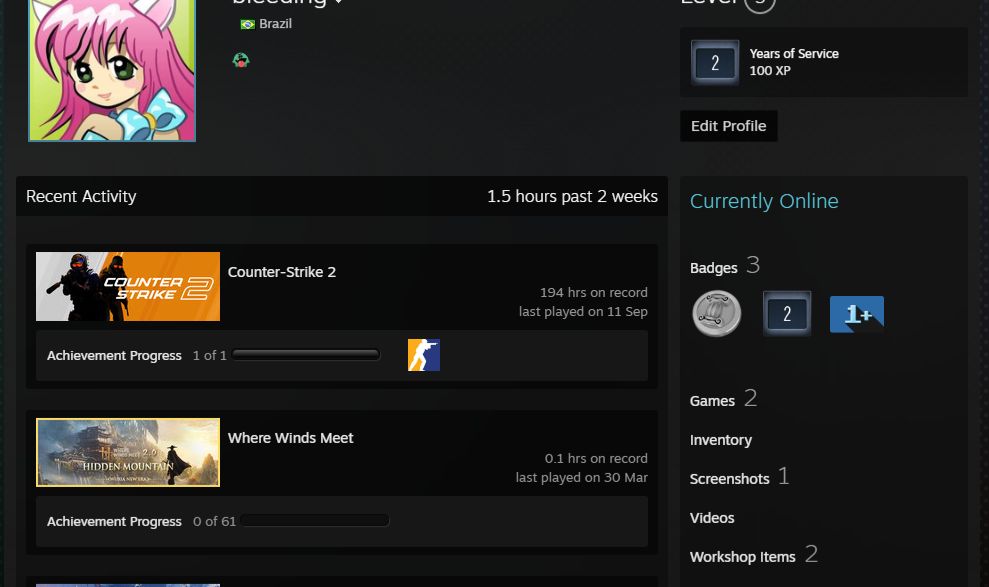Open the Inventory link
This screenshot has height=587, width=989.
(721, 440)
